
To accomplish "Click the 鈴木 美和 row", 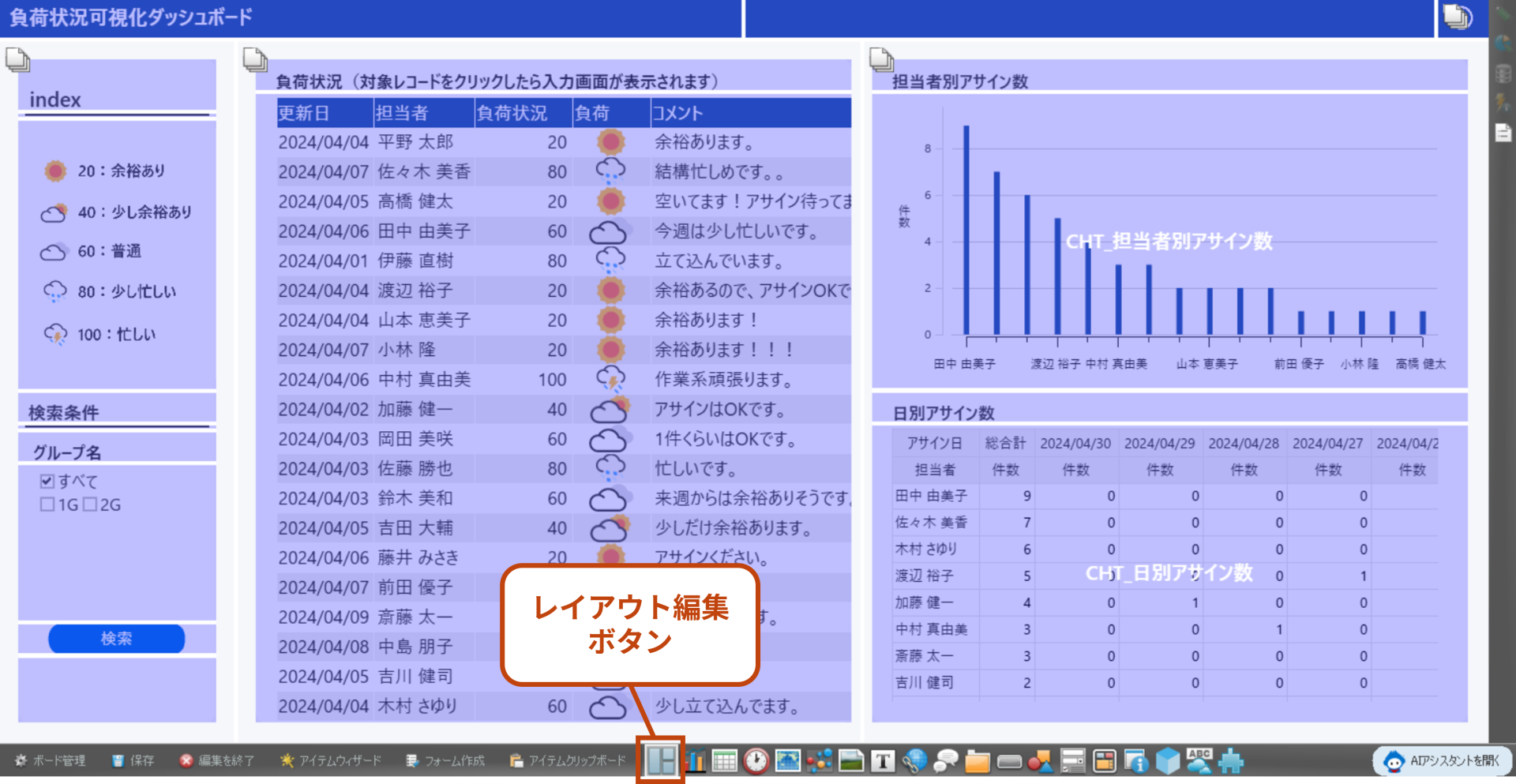I will [564, 498].
